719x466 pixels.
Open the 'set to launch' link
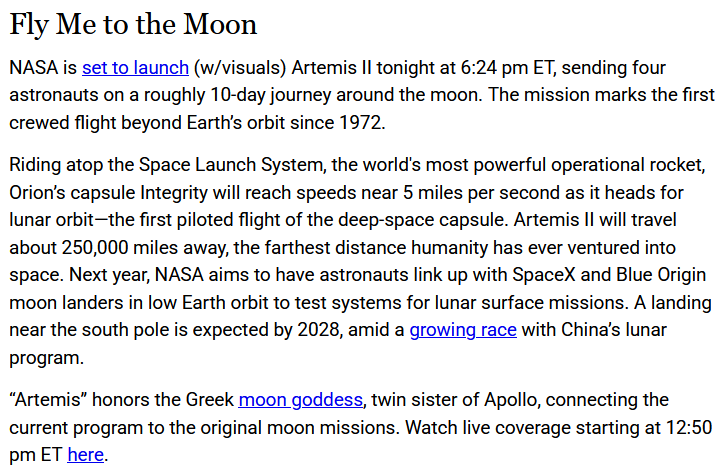pyautogui.click(x=135, y=68)
